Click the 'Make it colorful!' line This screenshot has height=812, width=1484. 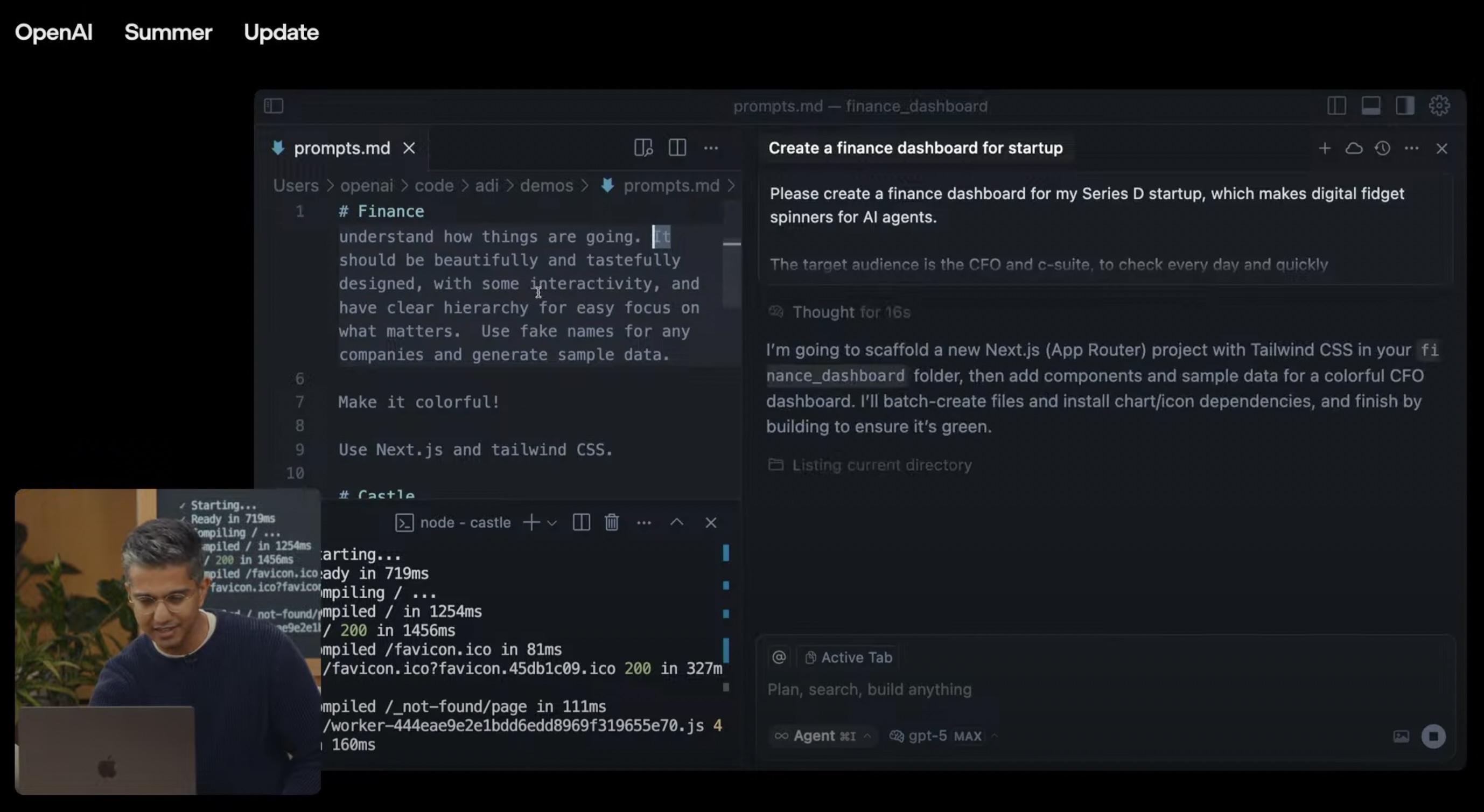click(419, 402)
